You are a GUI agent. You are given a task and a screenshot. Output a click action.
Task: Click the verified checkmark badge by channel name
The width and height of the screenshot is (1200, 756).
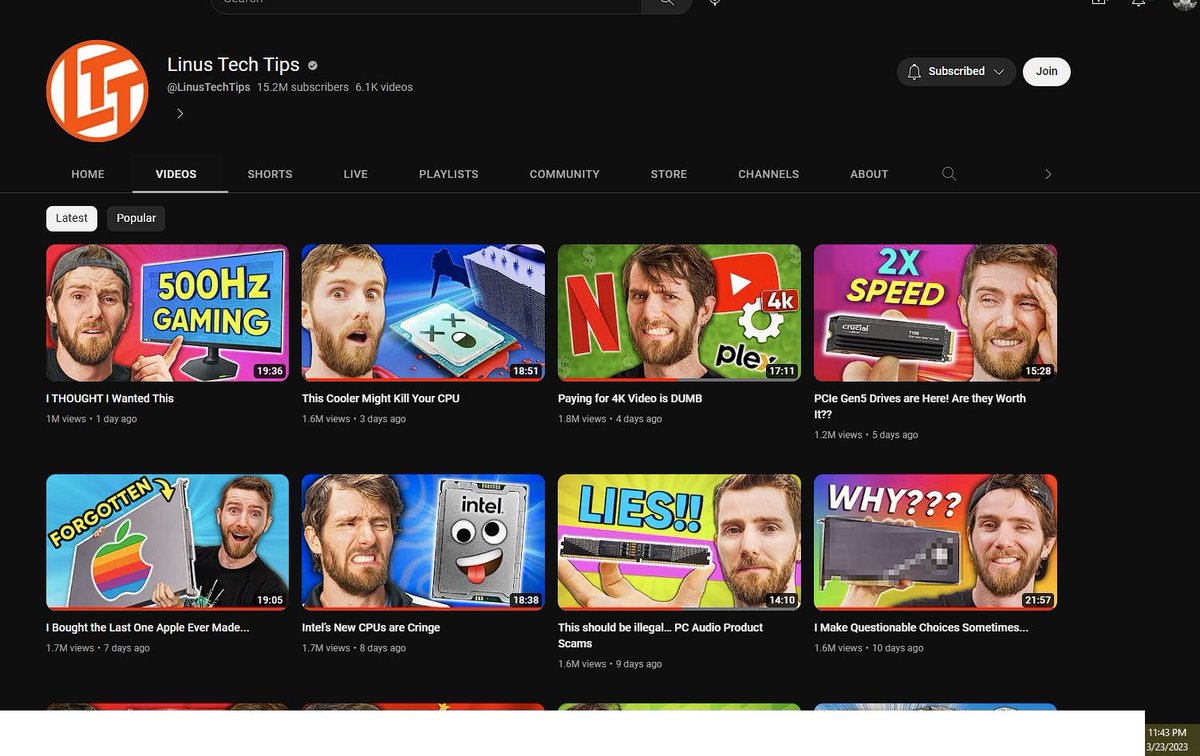pyautogui.click(x=313, y=65)
